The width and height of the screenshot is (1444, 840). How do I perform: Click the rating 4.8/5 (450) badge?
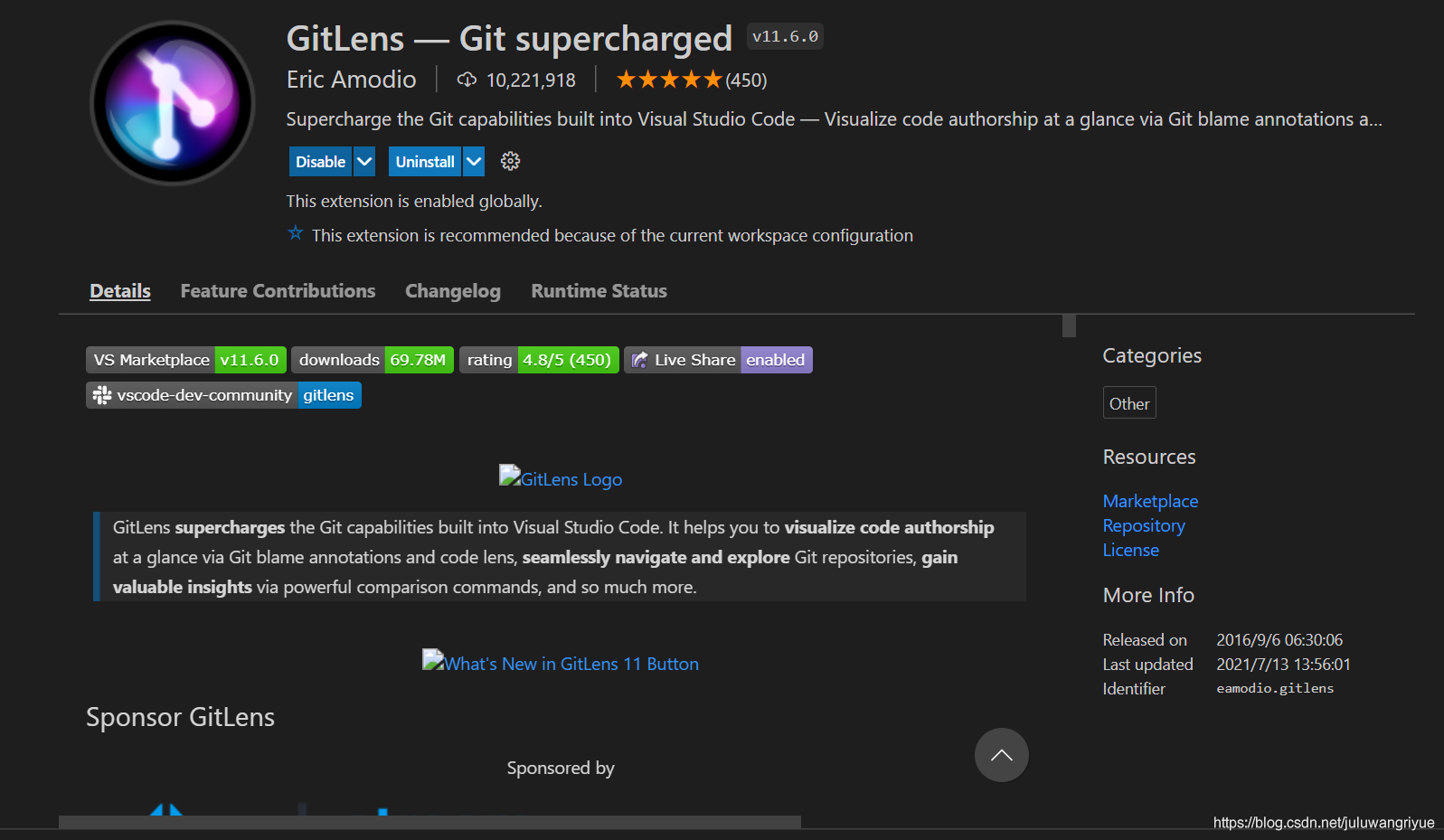coord(539,360)
